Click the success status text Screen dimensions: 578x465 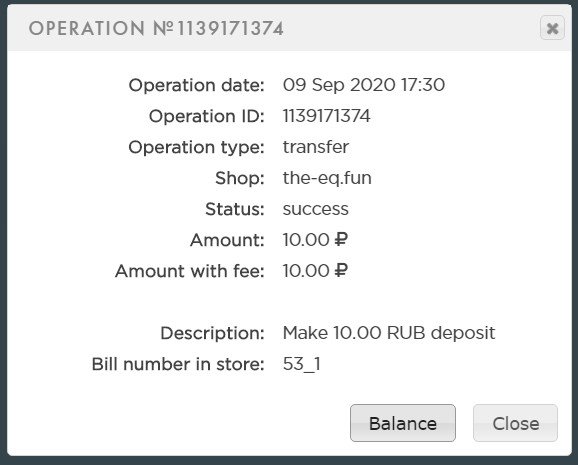pyautogui.click(x=315, y=209)
